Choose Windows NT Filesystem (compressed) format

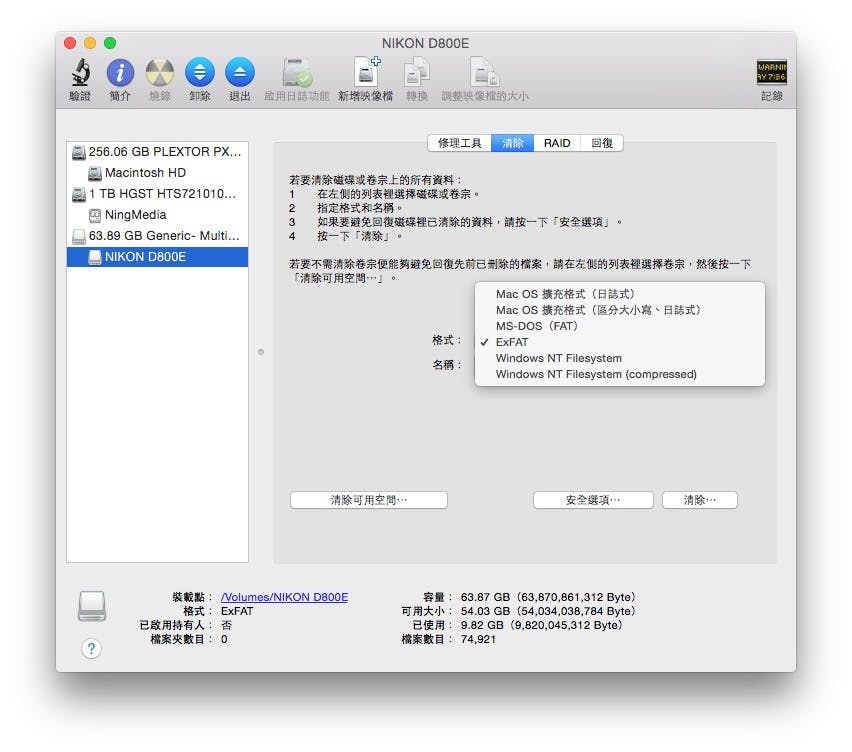[x=619, y=374]
